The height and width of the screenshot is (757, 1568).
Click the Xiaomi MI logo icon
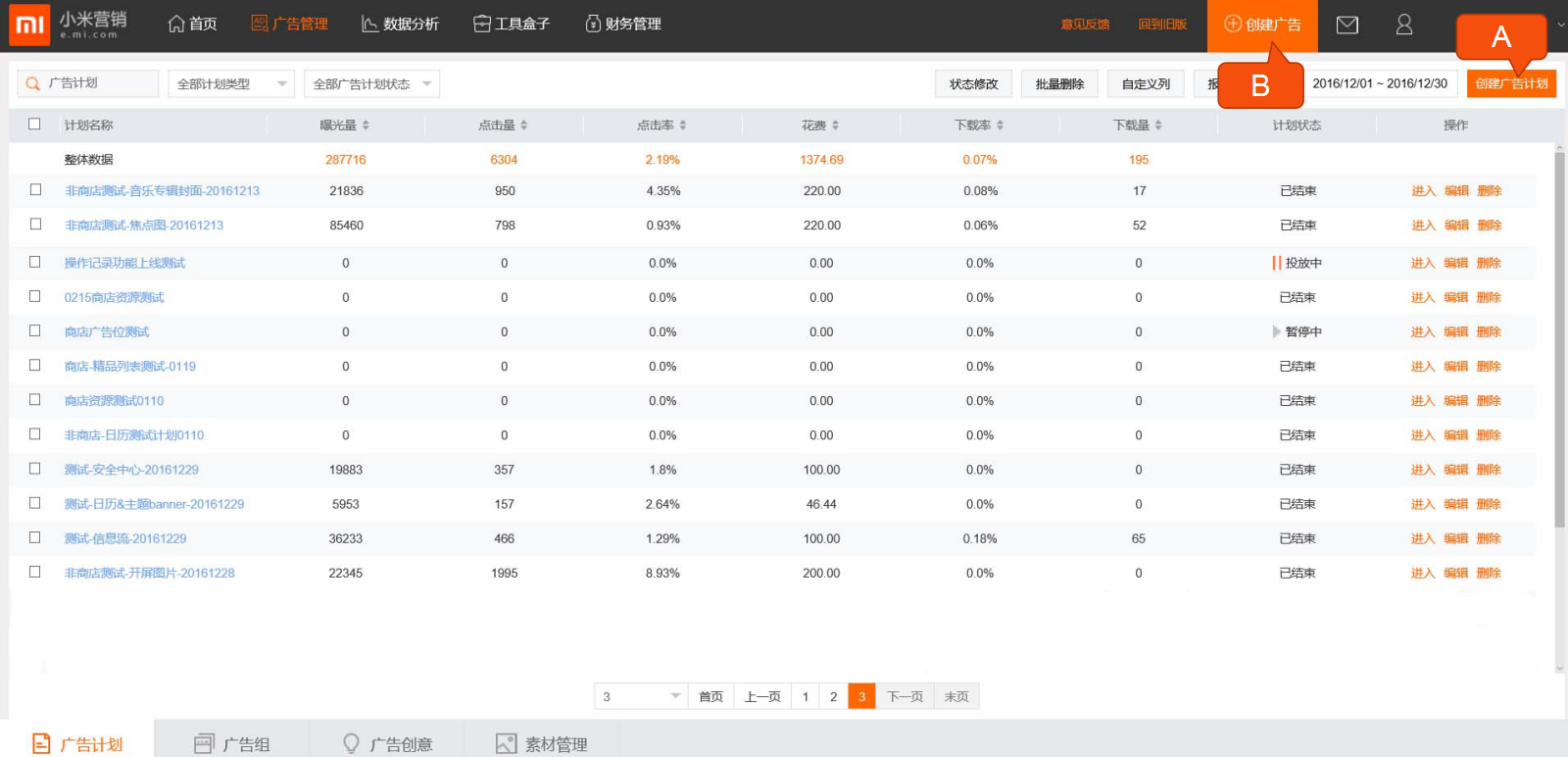click(x=29, y=25)
